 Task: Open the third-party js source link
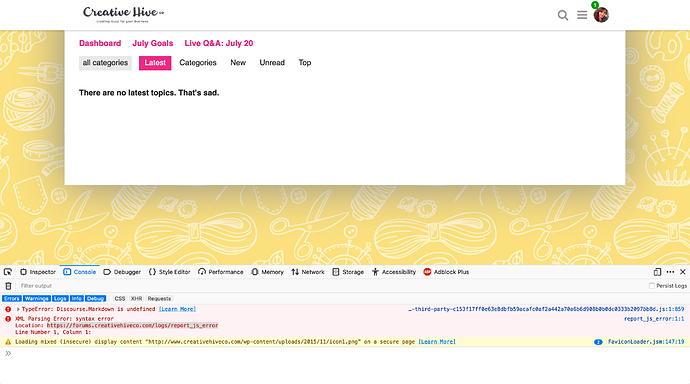coord(546,309)
